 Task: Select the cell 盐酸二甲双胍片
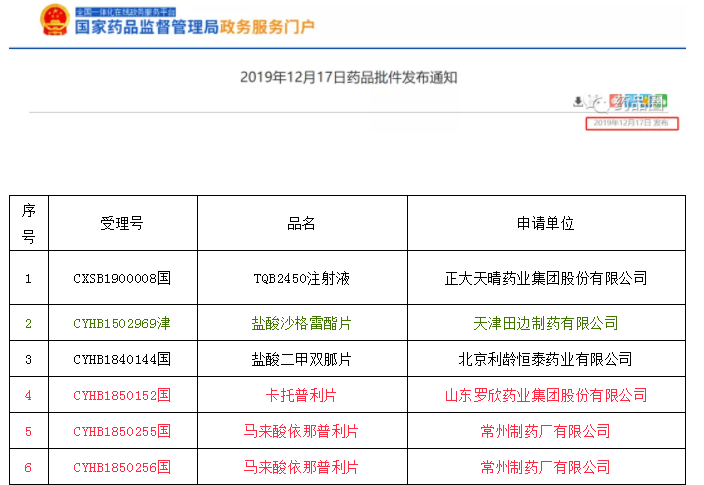coord(301,359)
